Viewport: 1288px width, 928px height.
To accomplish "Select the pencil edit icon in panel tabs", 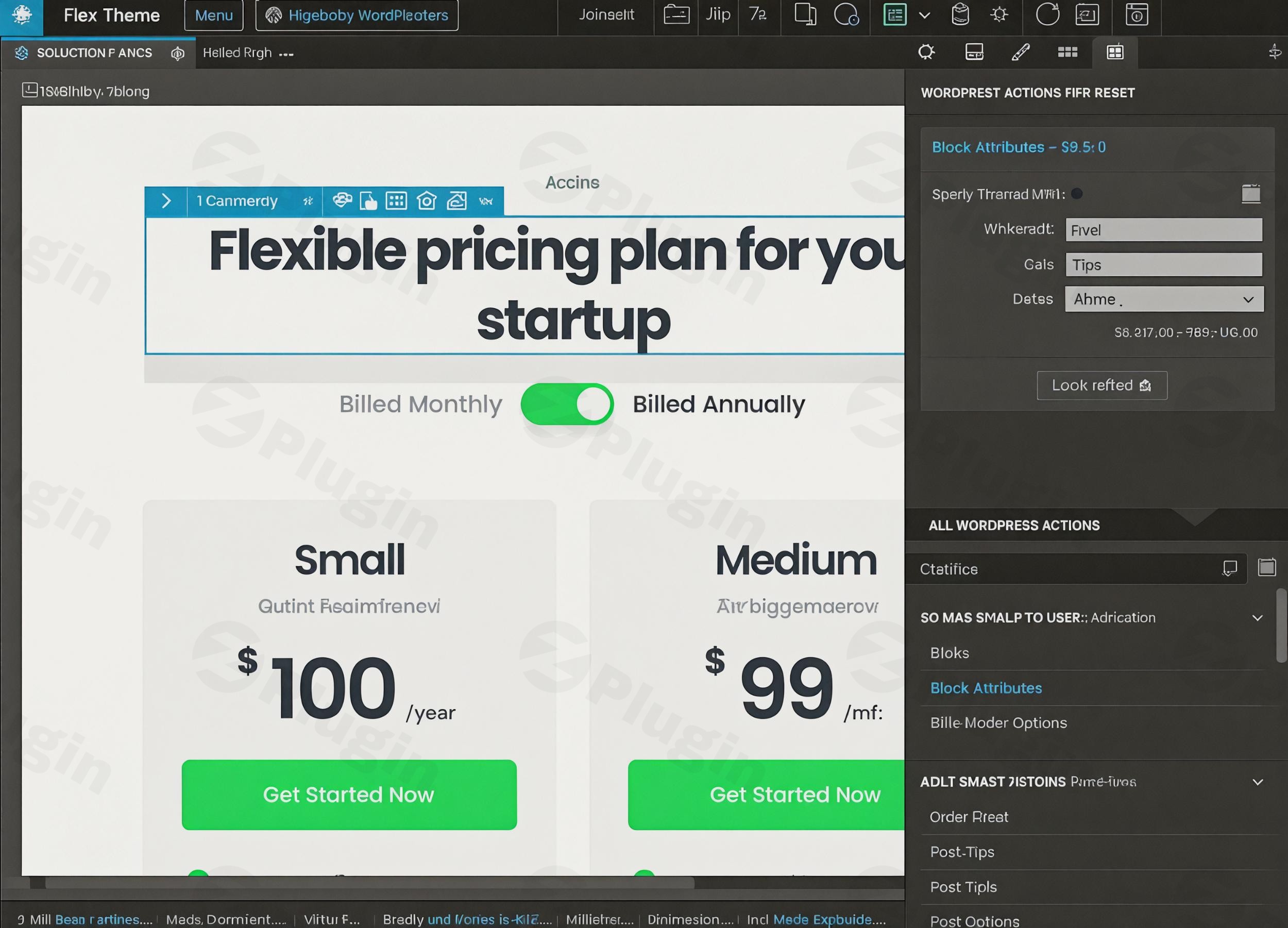I will pos(1021,52).
